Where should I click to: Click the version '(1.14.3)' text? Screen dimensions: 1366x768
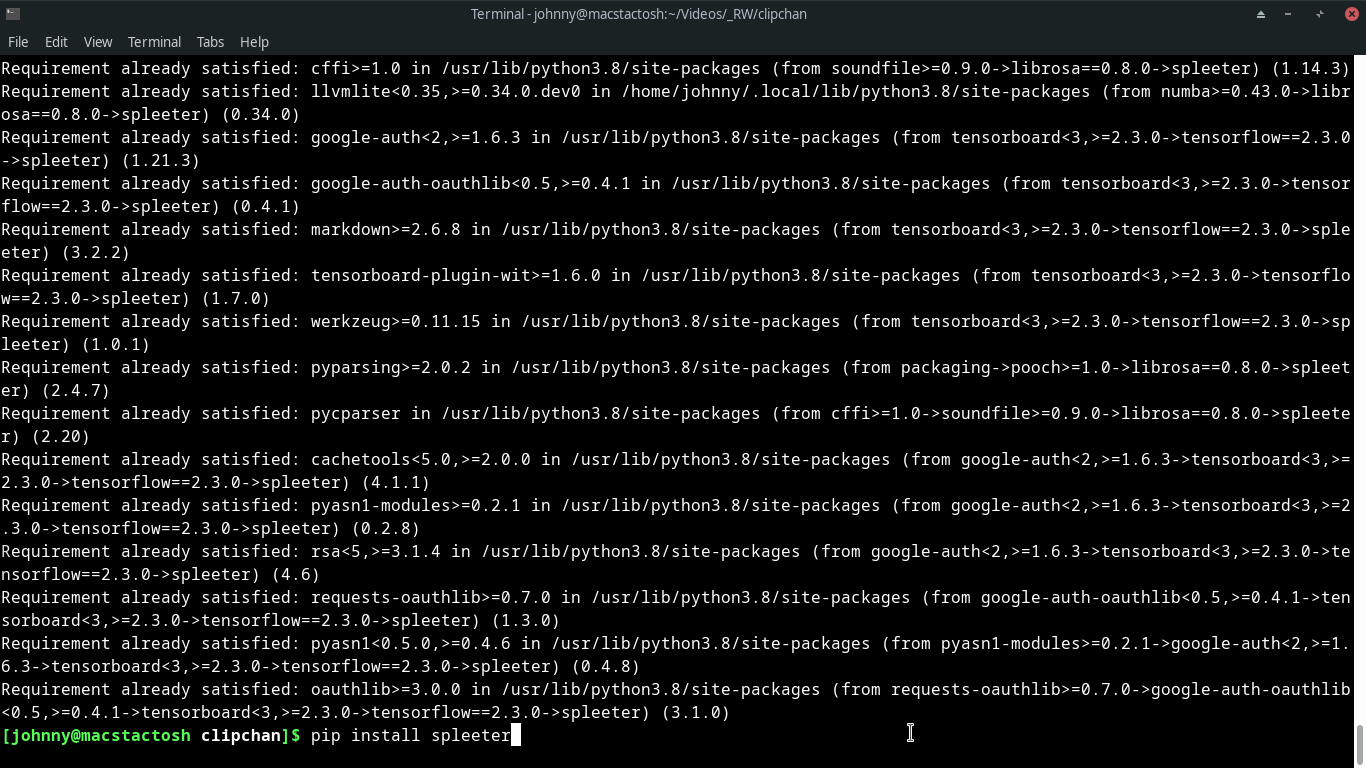(x=1311, y=69)
